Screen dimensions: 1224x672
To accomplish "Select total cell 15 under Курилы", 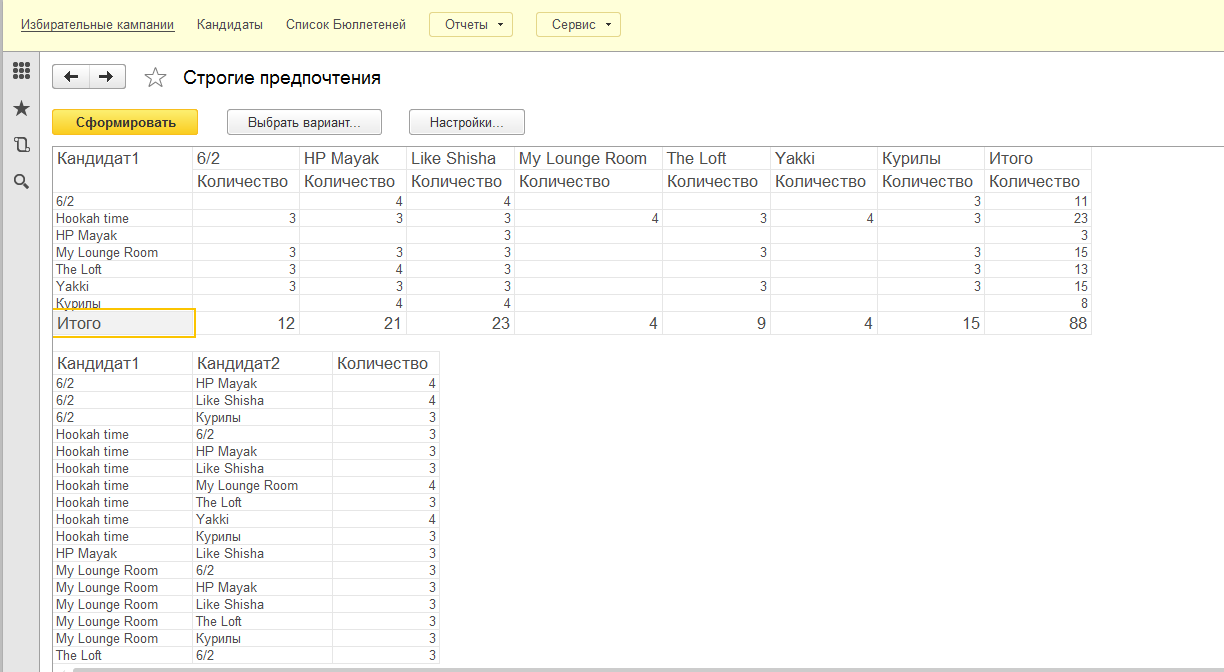I will (931, 323).
